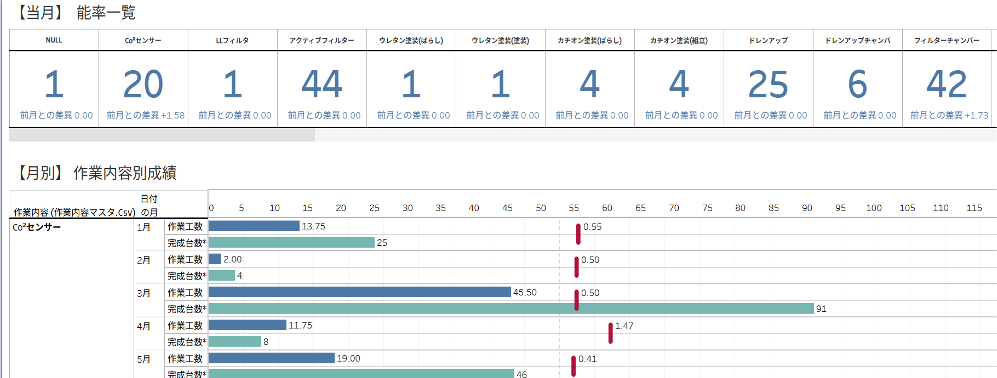
Task: Select the カチオン塗装(ばらし) column header
Action: click(589, 39)
